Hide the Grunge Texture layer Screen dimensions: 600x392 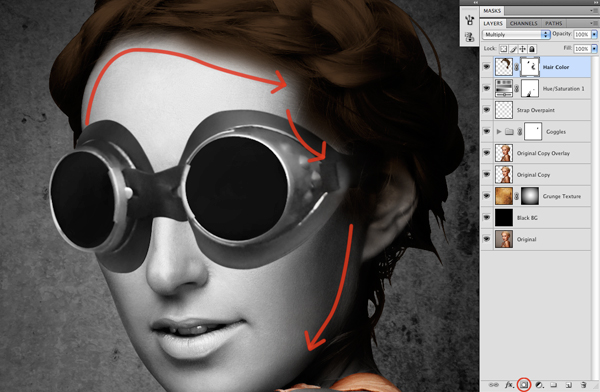[x=486, y=196]
